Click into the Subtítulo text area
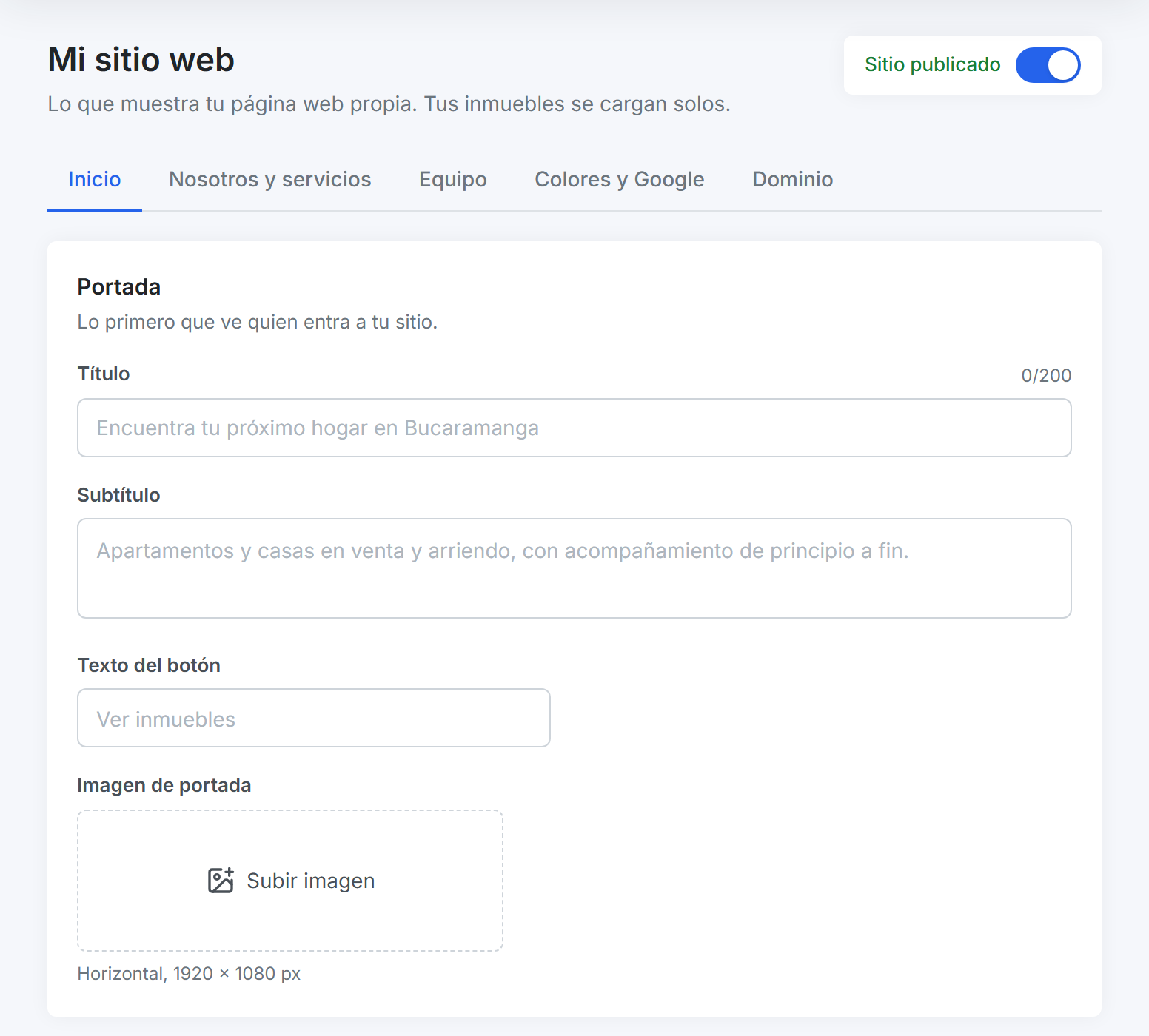This screenshot has width=1149, height=1036. click(x=574, y=568)
